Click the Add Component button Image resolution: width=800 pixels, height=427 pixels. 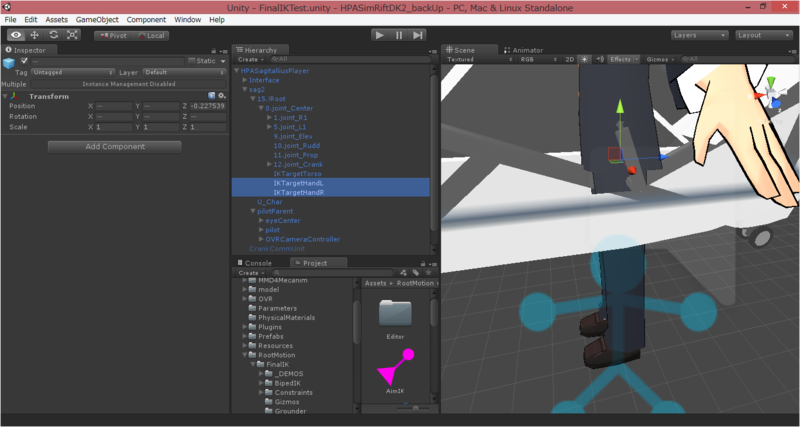tap(114, 146)
